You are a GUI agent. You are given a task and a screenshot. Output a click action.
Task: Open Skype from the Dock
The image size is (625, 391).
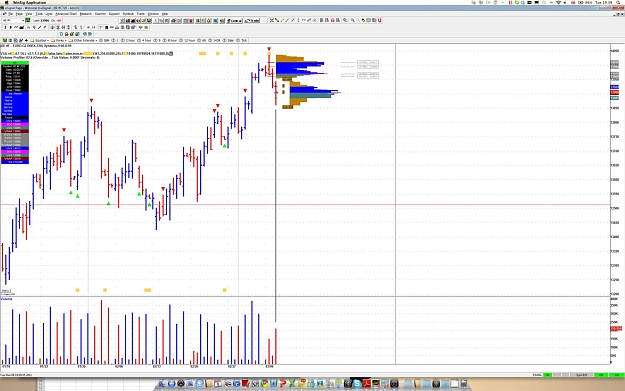(356, 384)
